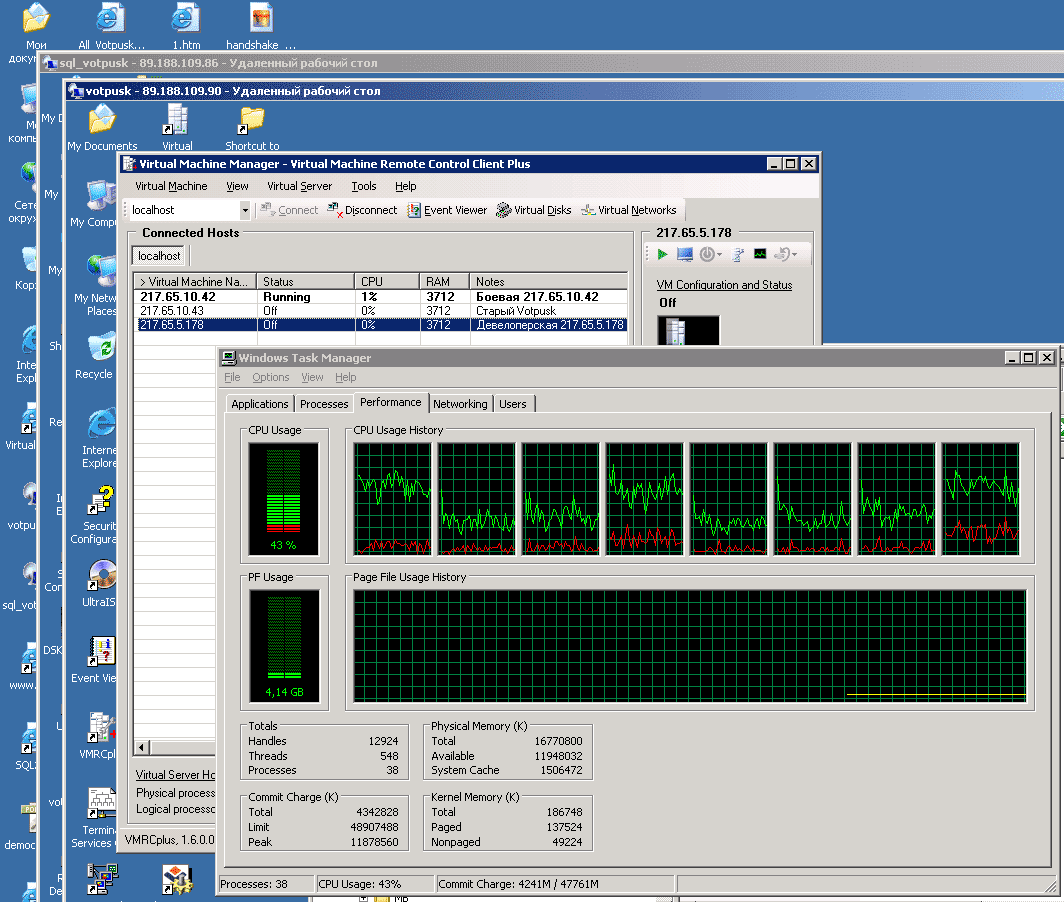The image size is (1064, 902).
Task: Open the View menu in Virtual Machine Manager
Action: (237, 186)
